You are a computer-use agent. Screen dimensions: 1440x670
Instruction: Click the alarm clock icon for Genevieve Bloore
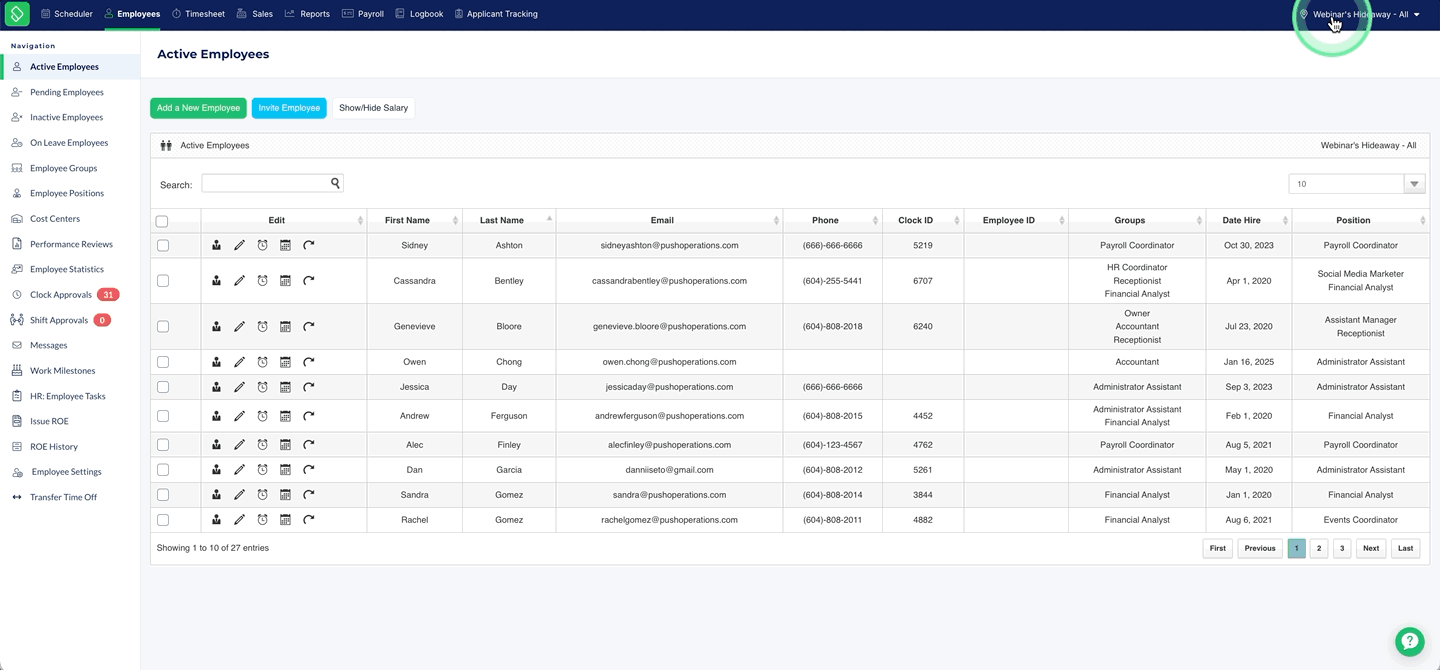click(x=262, y=326)
